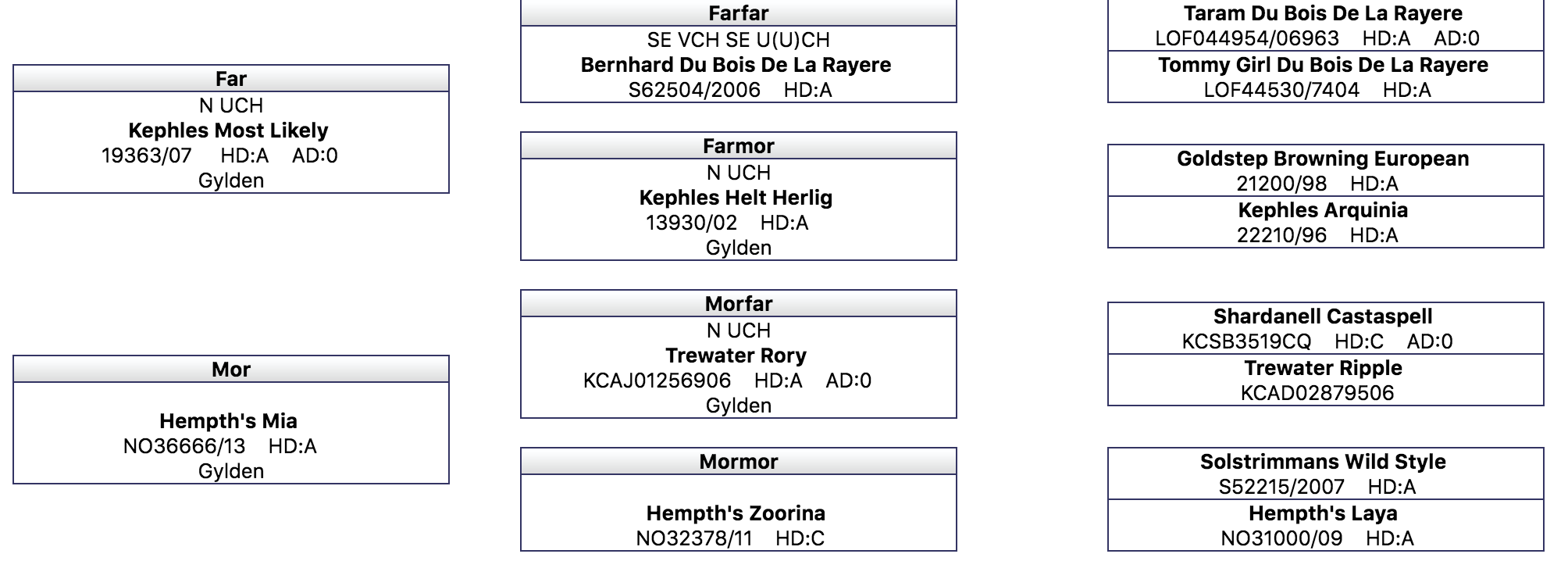This screenshot has width=1568, height=561.
Task: Open Kephles Helt Herlig pedigree
Action: (x=736, y=198)
